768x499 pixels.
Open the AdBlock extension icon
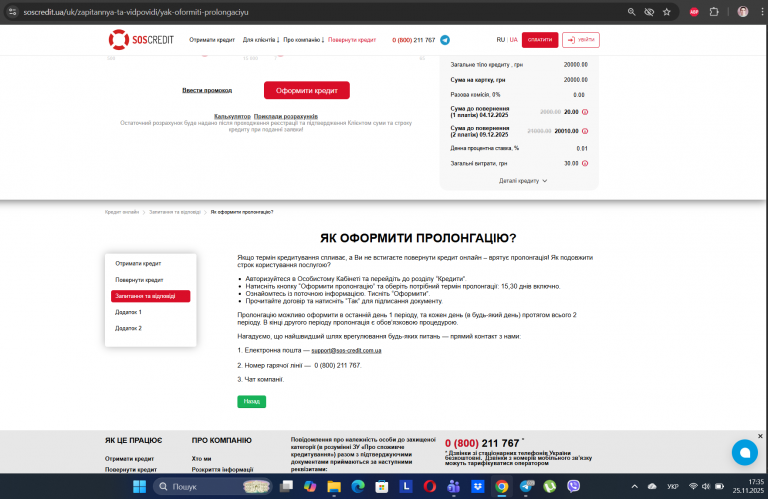coord(694,12)
